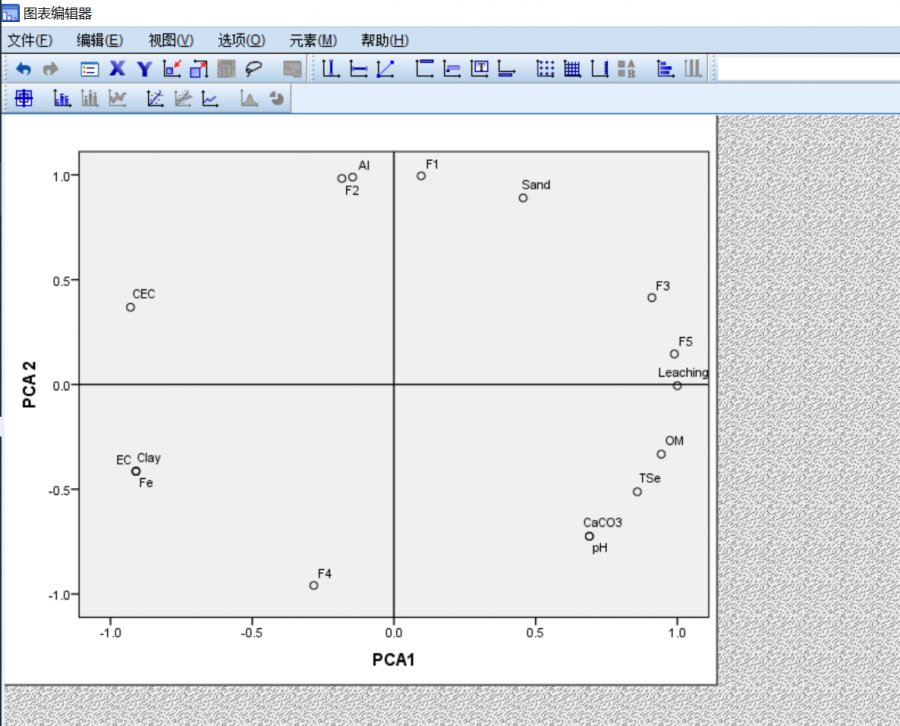Select the pH label text

(600, 548)
